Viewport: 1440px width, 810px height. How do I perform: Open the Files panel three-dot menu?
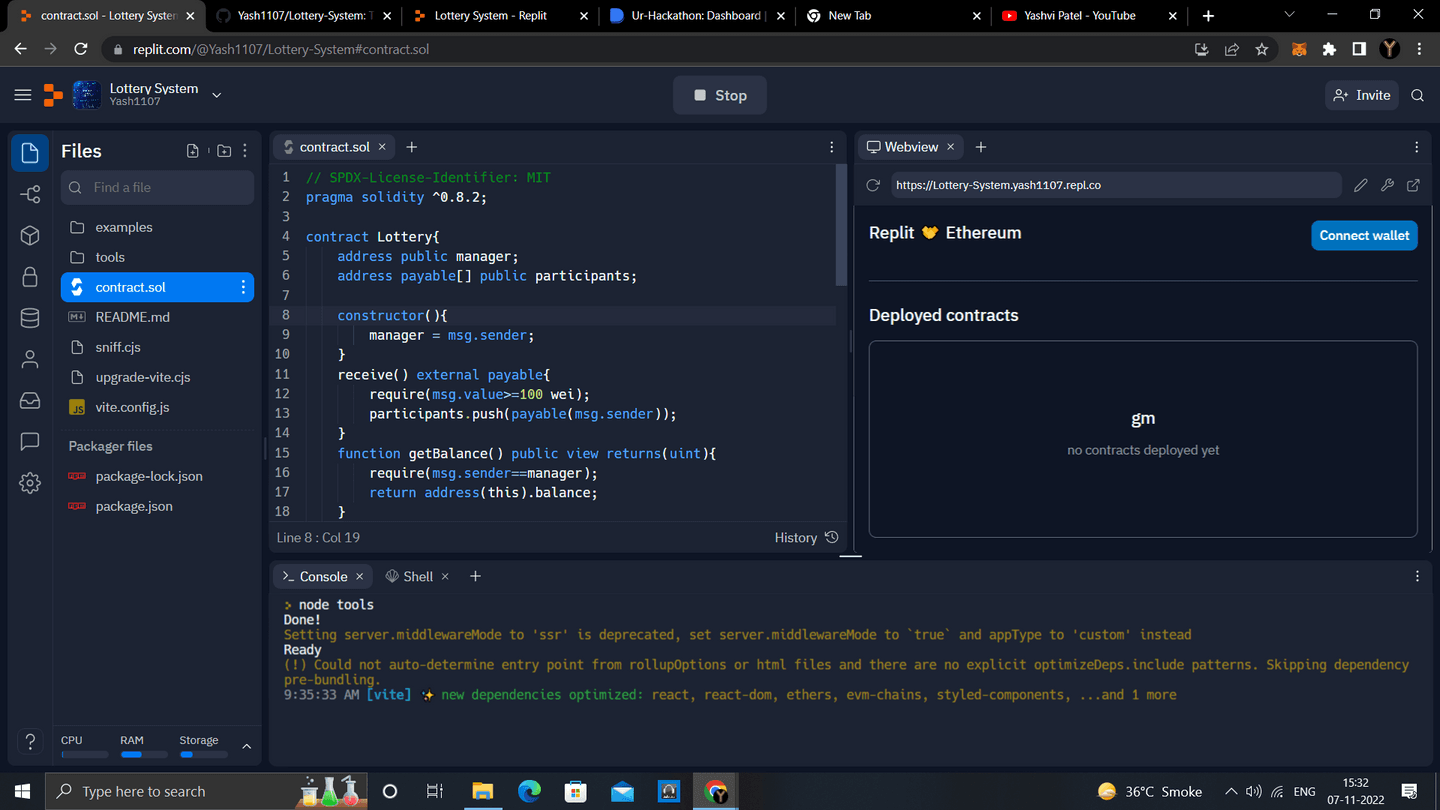(245, 151)
